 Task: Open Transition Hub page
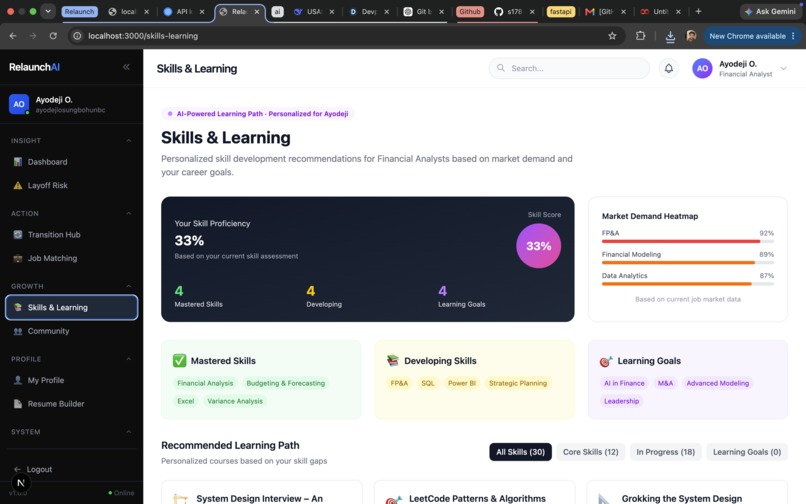coord(71,235)
